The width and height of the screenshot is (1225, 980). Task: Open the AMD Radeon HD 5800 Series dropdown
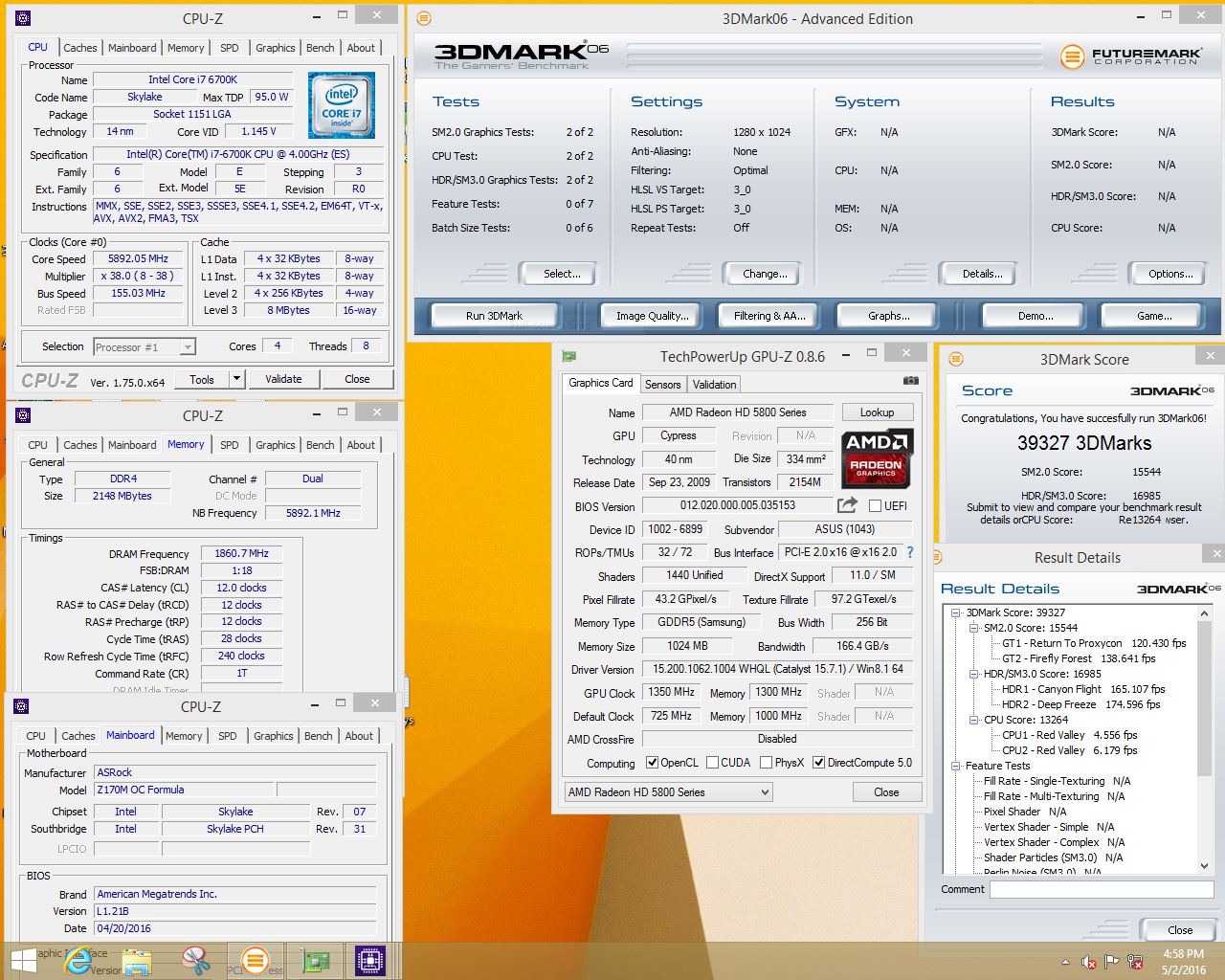[x=668, y=792]
